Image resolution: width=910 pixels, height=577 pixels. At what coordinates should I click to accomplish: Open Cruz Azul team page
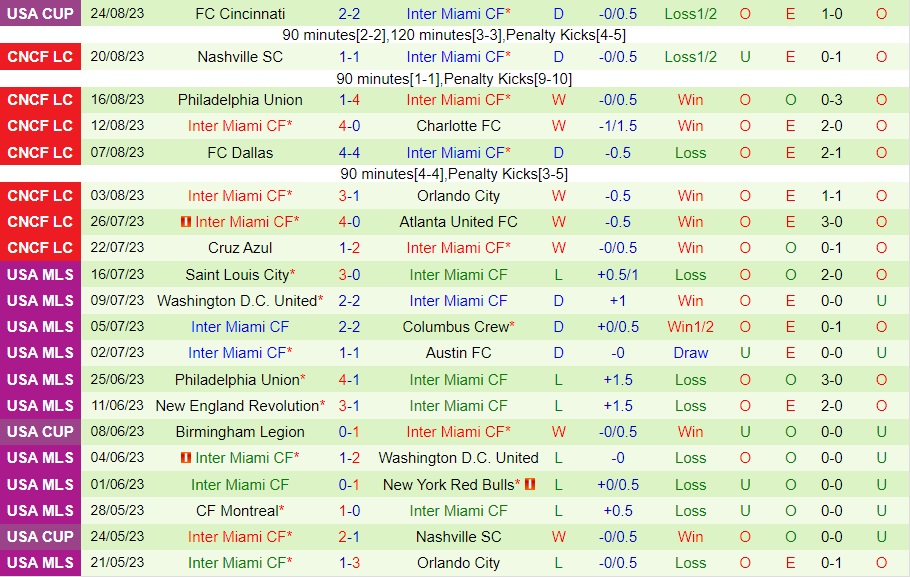(240, 248)
